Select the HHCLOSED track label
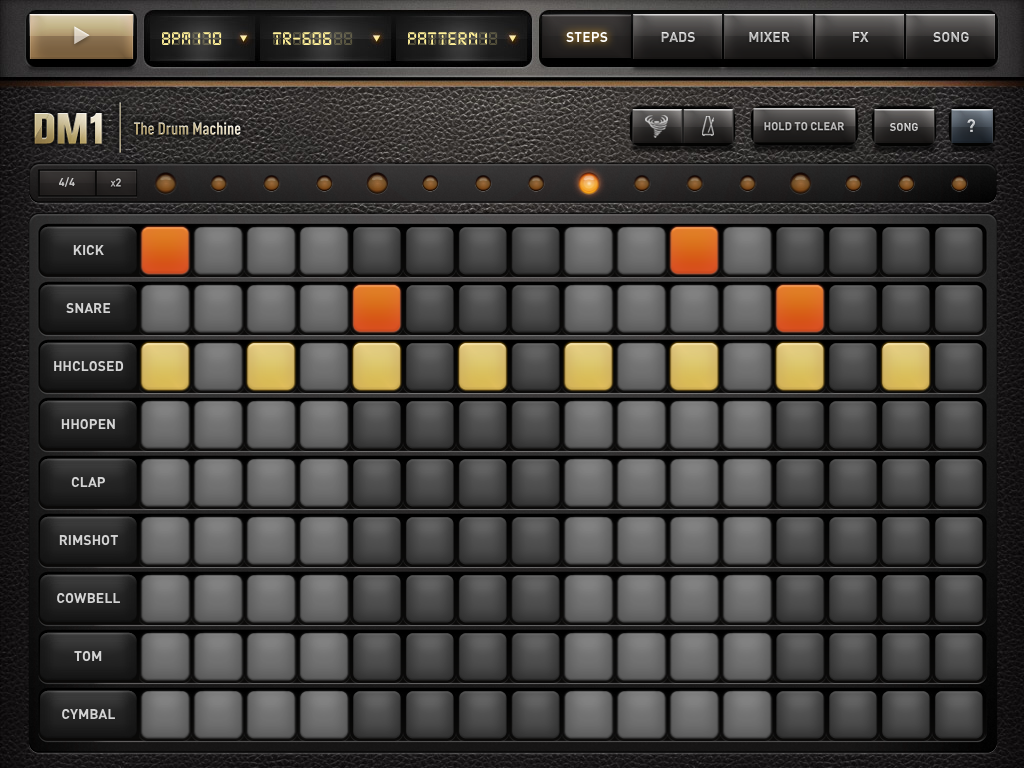The width and height of the screenshot is (1024, 768). 88,366
